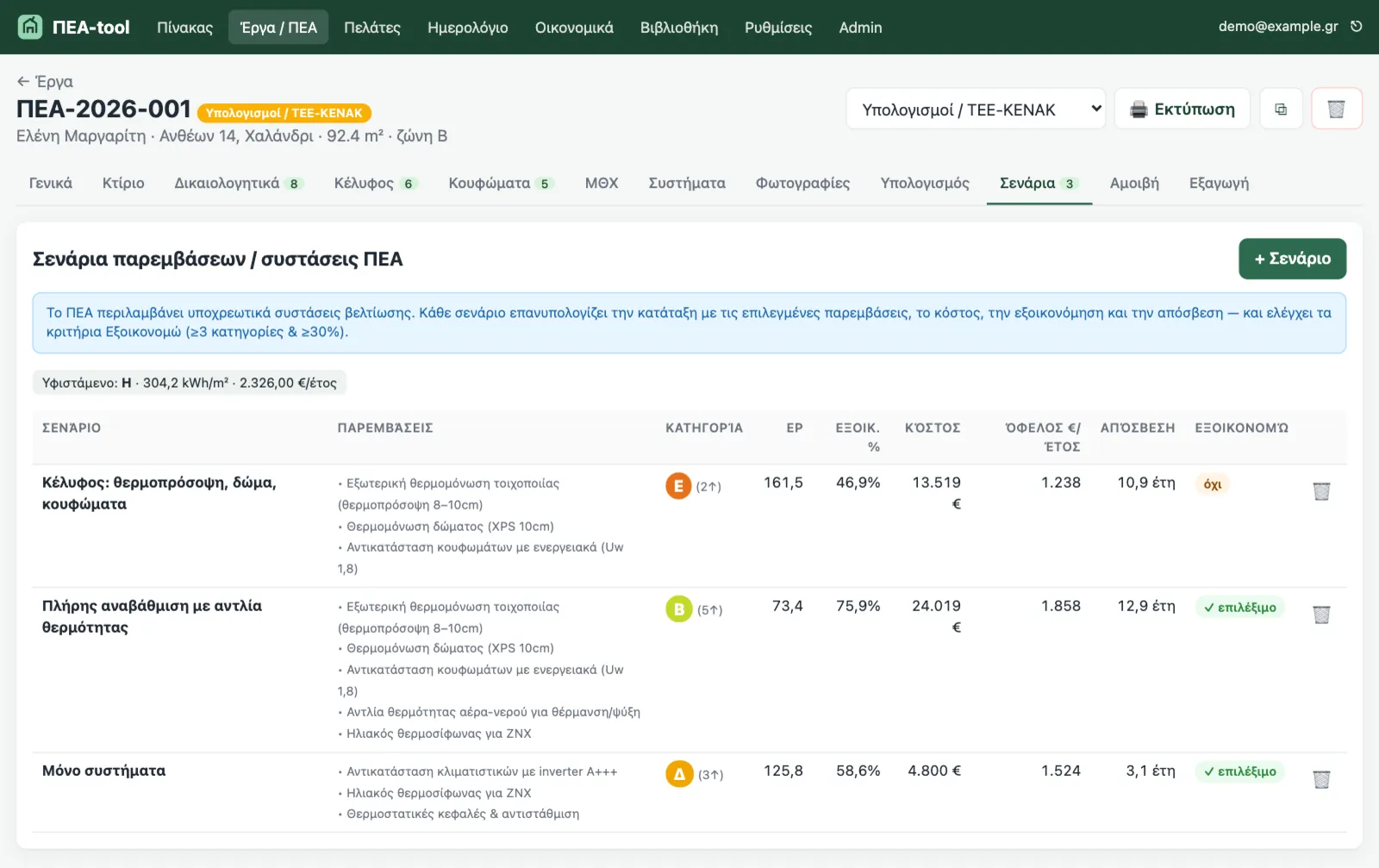
Task: Open Οικονομικά in the top navigation
Action: pyautogui.click(x=574, y=28)
